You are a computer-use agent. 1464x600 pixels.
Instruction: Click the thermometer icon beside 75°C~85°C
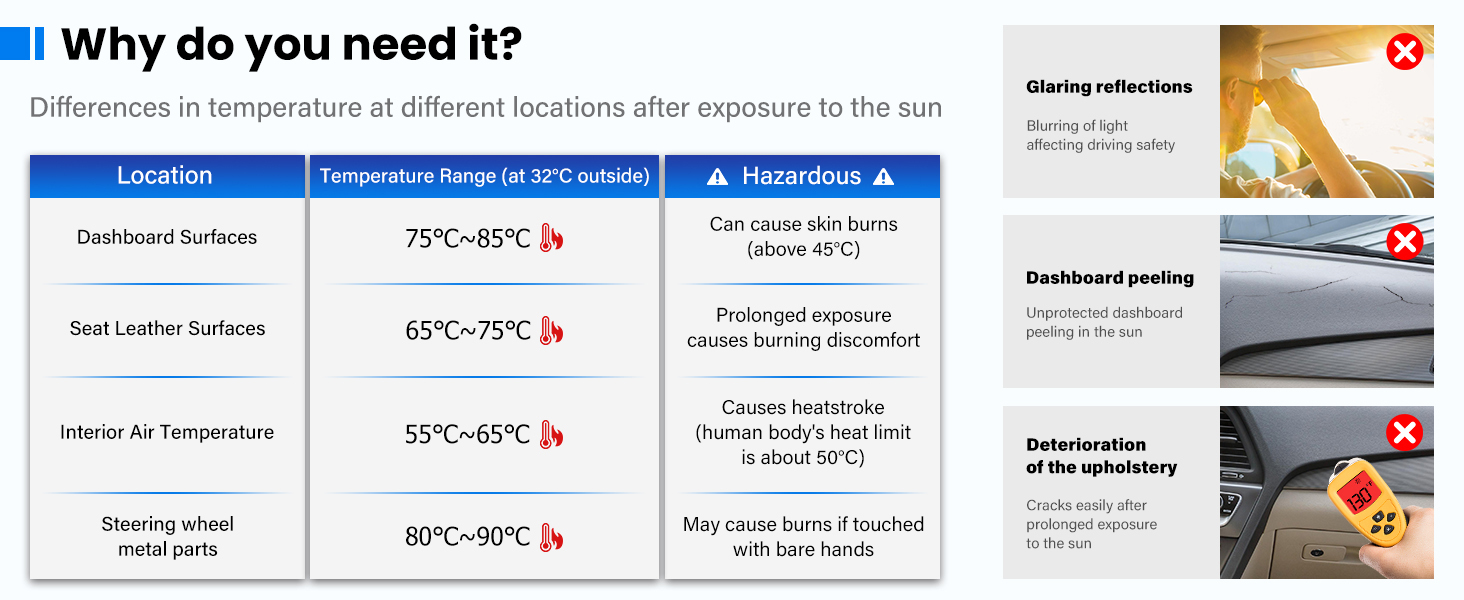pyautogui.click(x=551, y=238)
